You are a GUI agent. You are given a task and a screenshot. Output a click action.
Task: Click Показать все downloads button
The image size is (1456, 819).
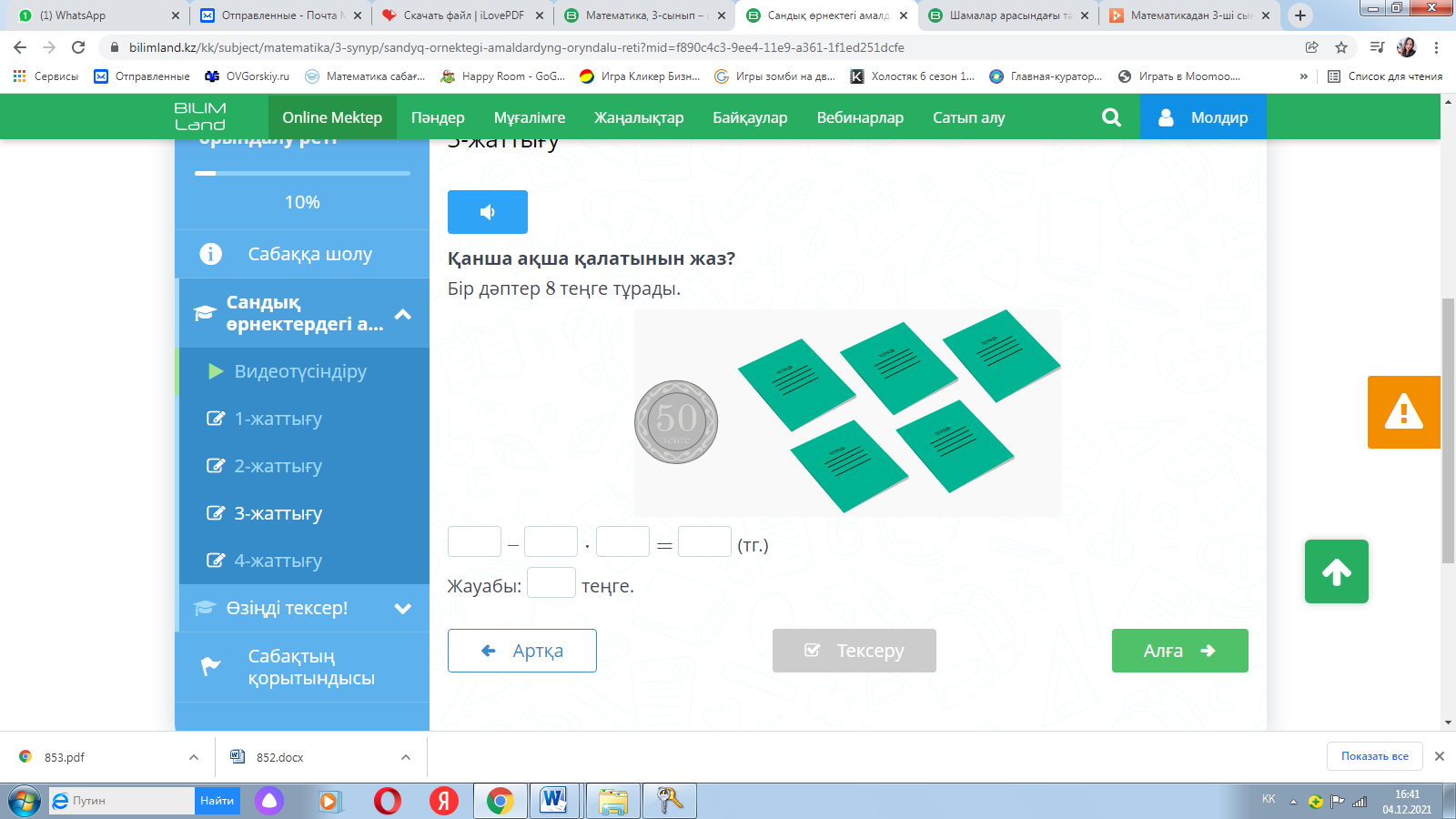pyautogui.click(x=1374, y=756)
